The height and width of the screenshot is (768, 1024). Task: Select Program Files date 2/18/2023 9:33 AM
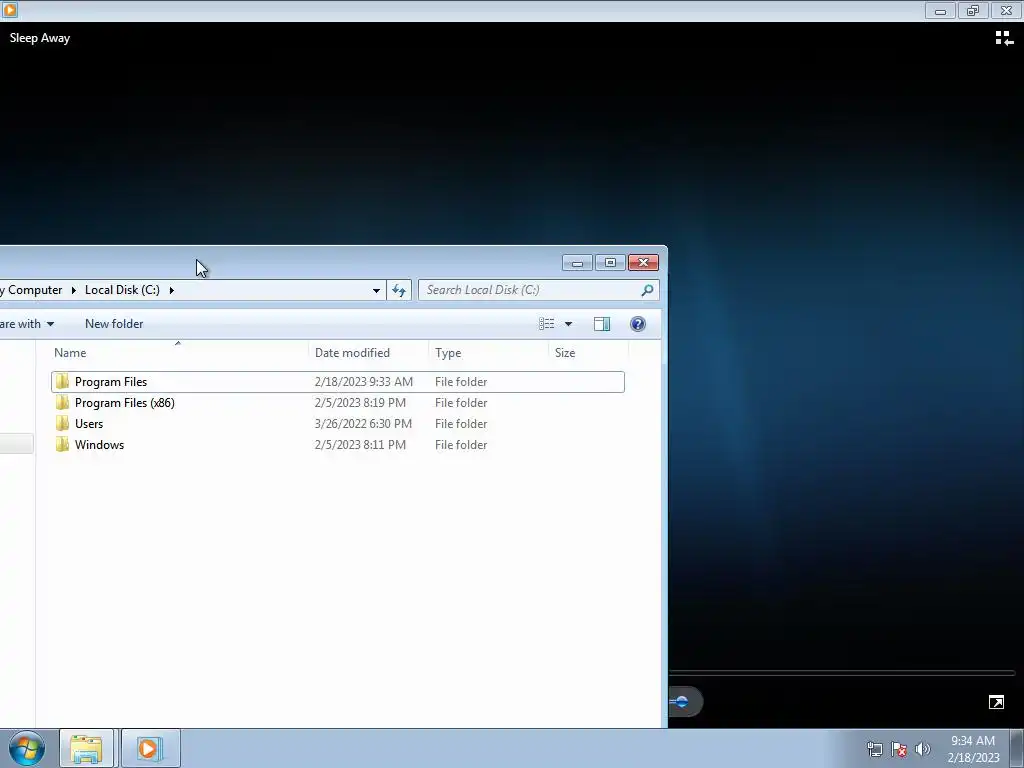click(x=364, y=381)
